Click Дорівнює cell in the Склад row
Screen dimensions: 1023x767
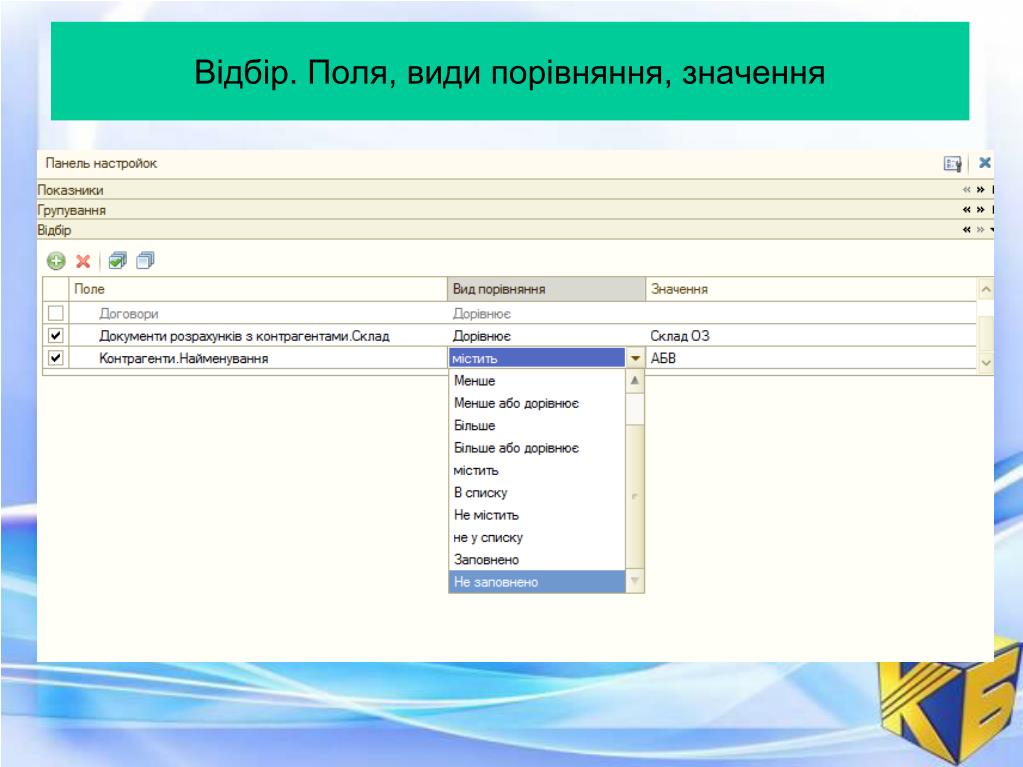tap(546, 336)
